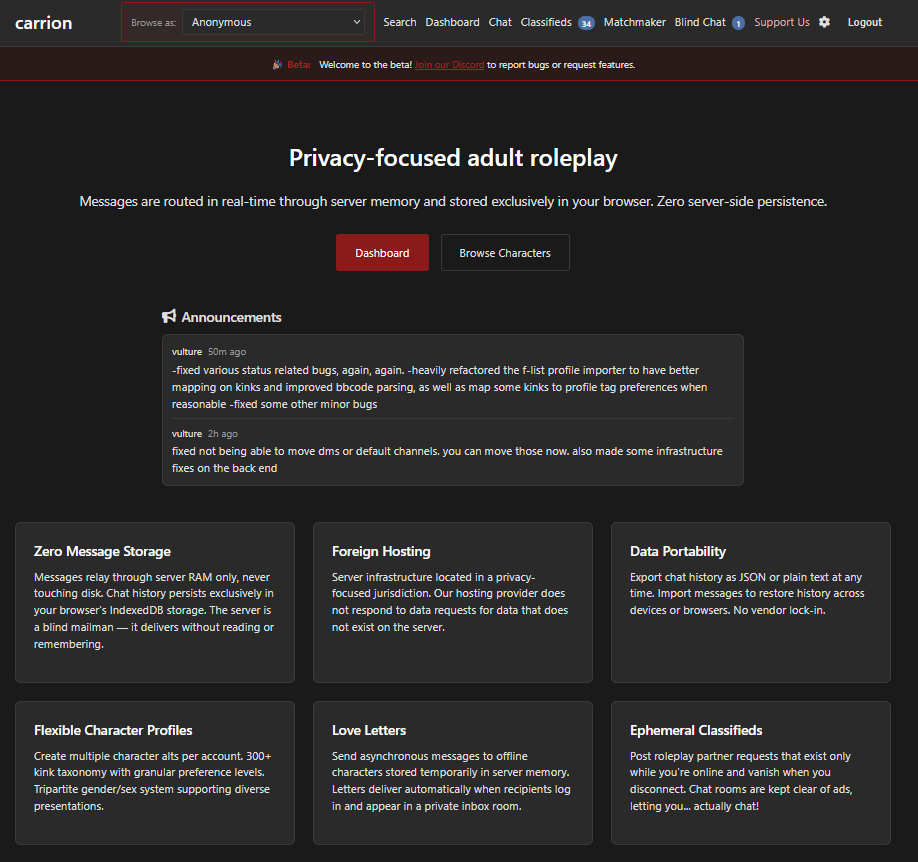Click the red Dashboard button
918x862 pixels.
[x=382, y=252]
